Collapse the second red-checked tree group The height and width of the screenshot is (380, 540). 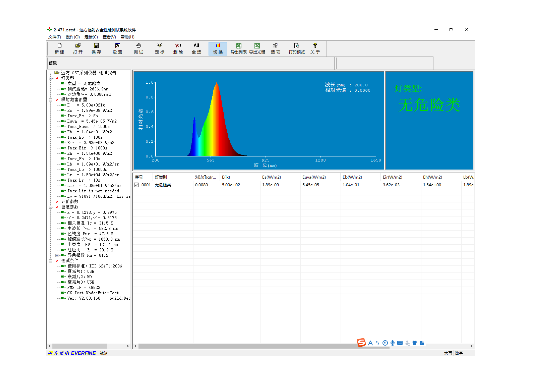coord(51,100)
